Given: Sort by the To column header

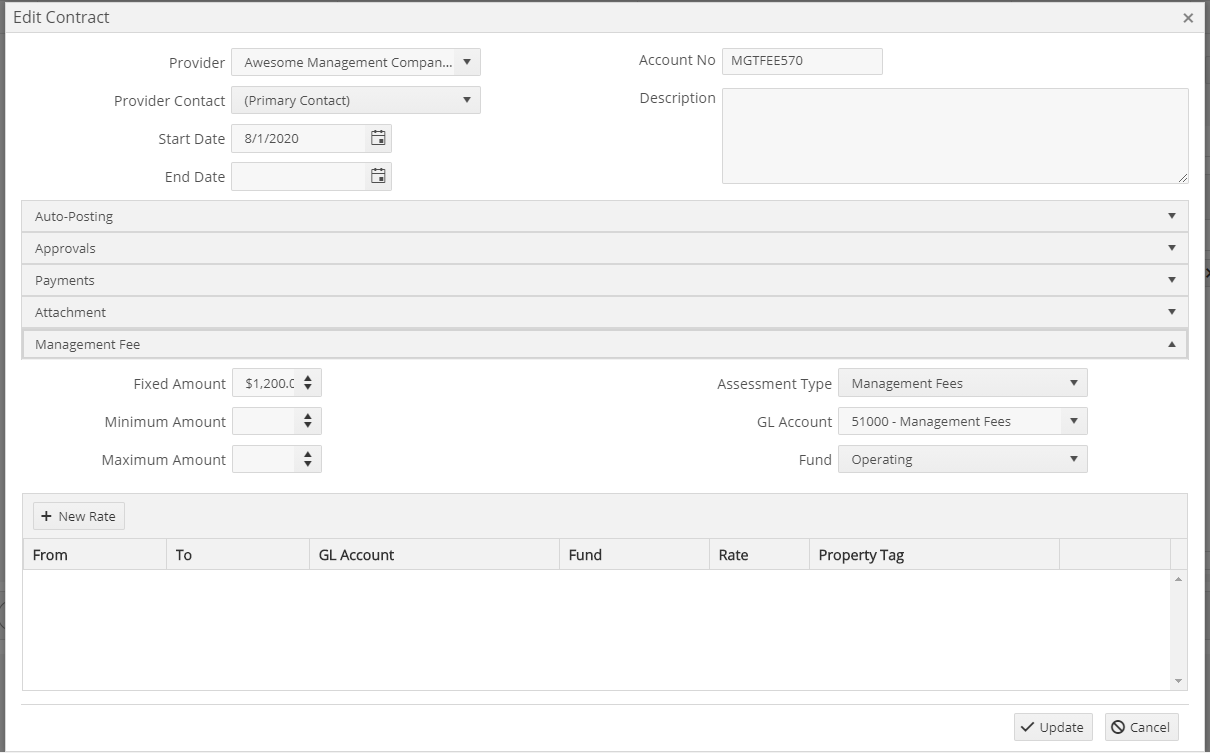Looking at the screenshot, I should tap(238, 554).
